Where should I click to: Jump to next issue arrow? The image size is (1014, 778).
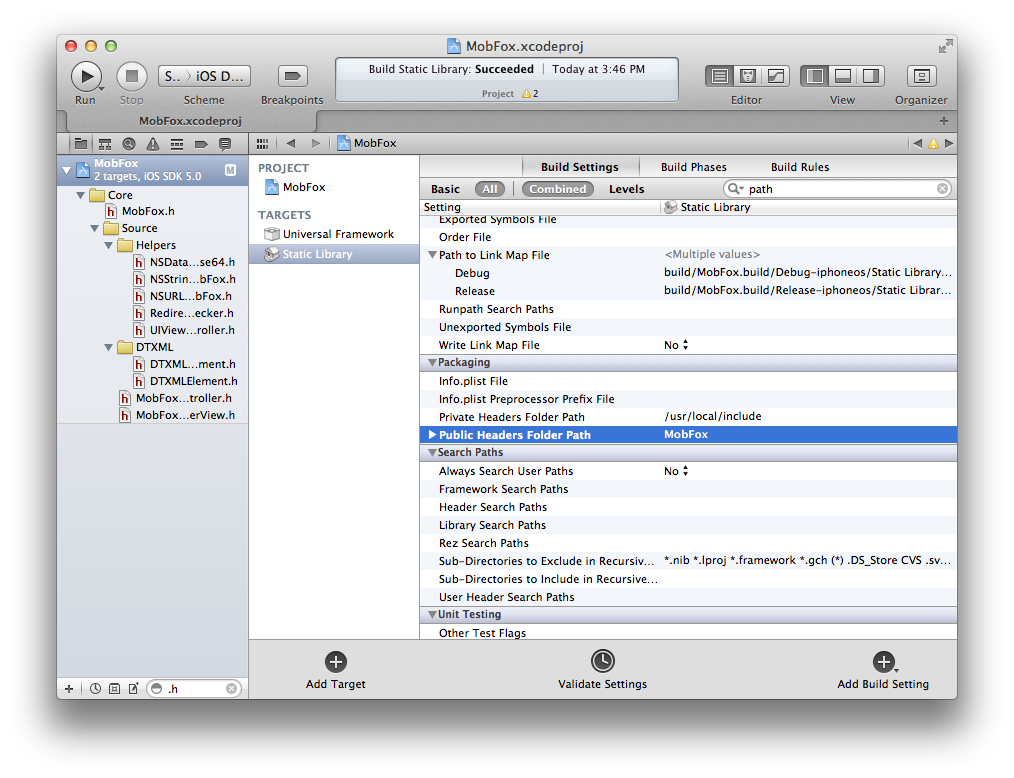click(x=949, y=144)
